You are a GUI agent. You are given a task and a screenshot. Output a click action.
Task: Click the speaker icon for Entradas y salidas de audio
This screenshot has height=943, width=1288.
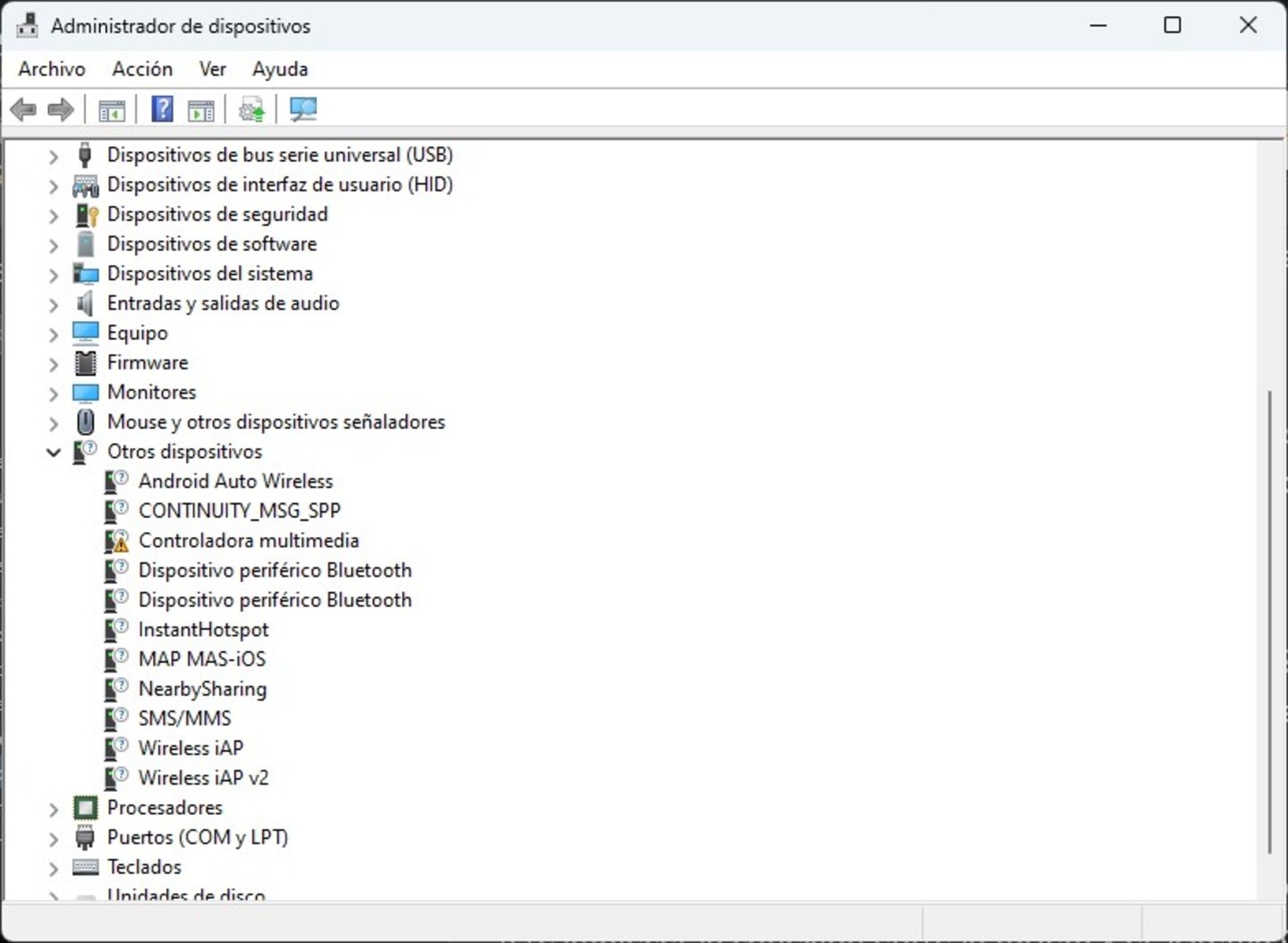(x=85, y=303)
